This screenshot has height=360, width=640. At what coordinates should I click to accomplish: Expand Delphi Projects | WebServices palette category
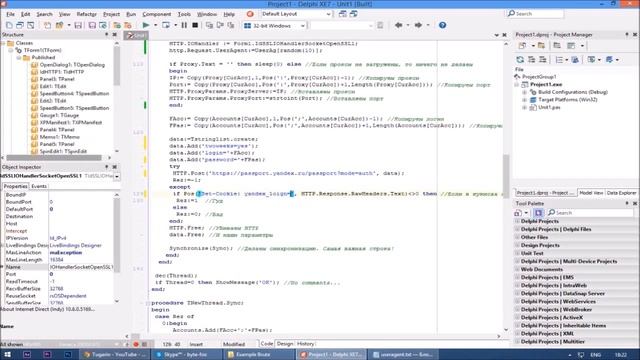[x=517, y=302]
